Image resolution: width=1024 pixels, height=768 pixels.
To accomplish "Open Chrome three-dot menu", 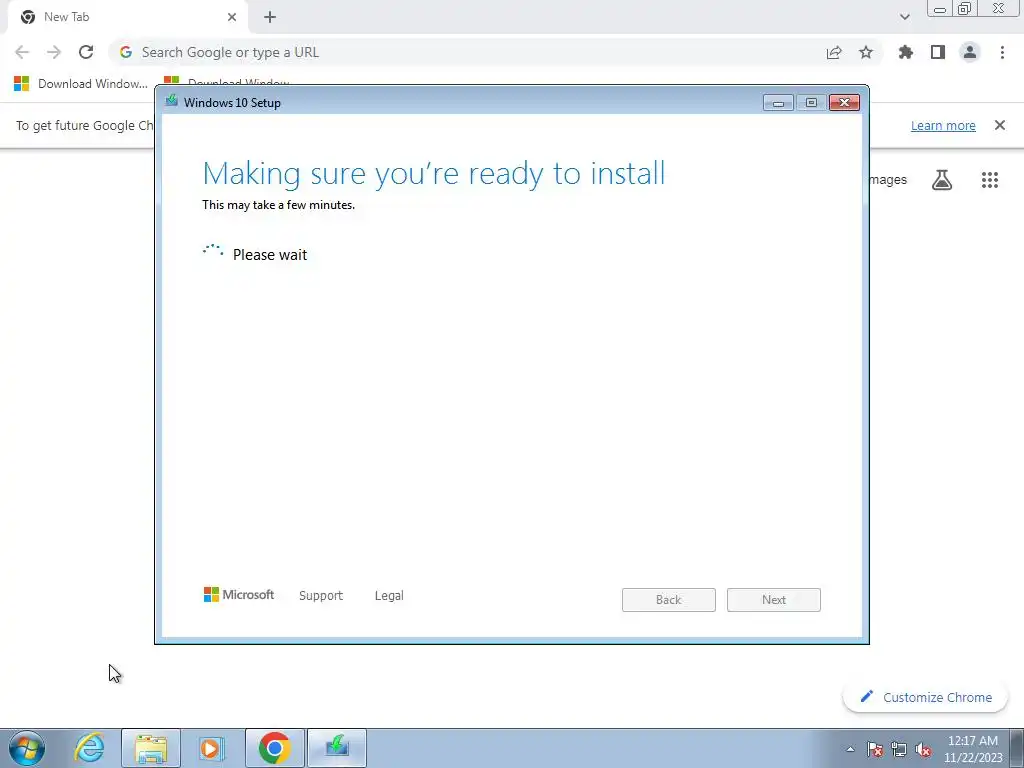I will click(x=1002, y=52).
